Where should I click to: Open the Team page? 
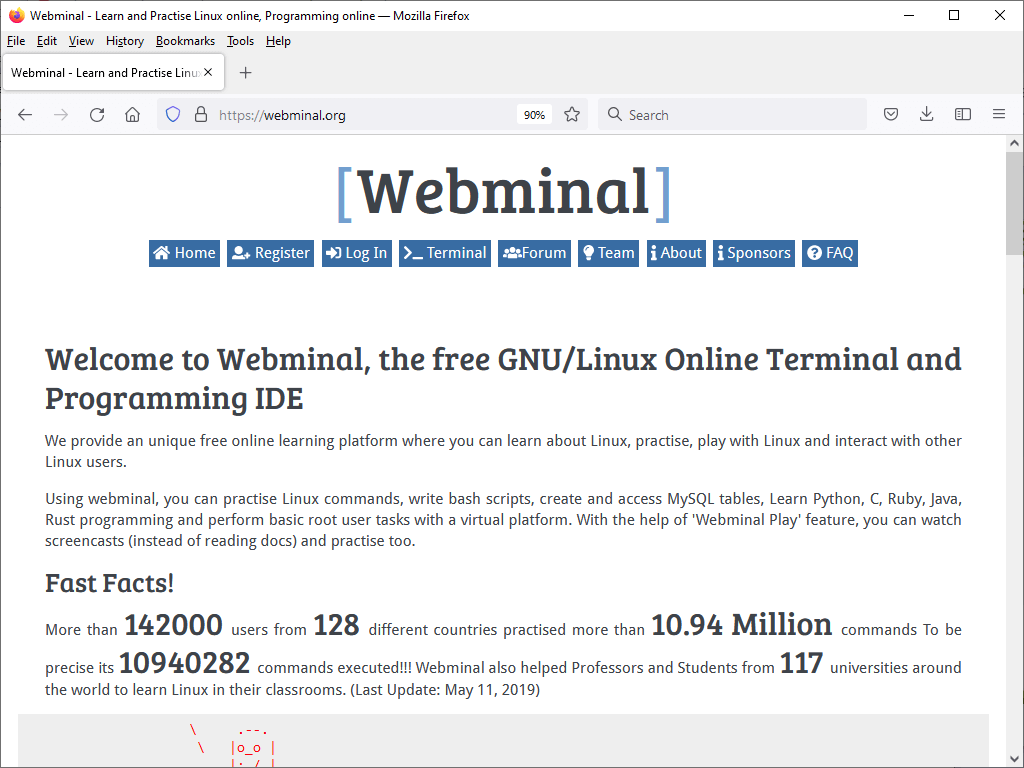pyautogui.click(x=608, y=253)
